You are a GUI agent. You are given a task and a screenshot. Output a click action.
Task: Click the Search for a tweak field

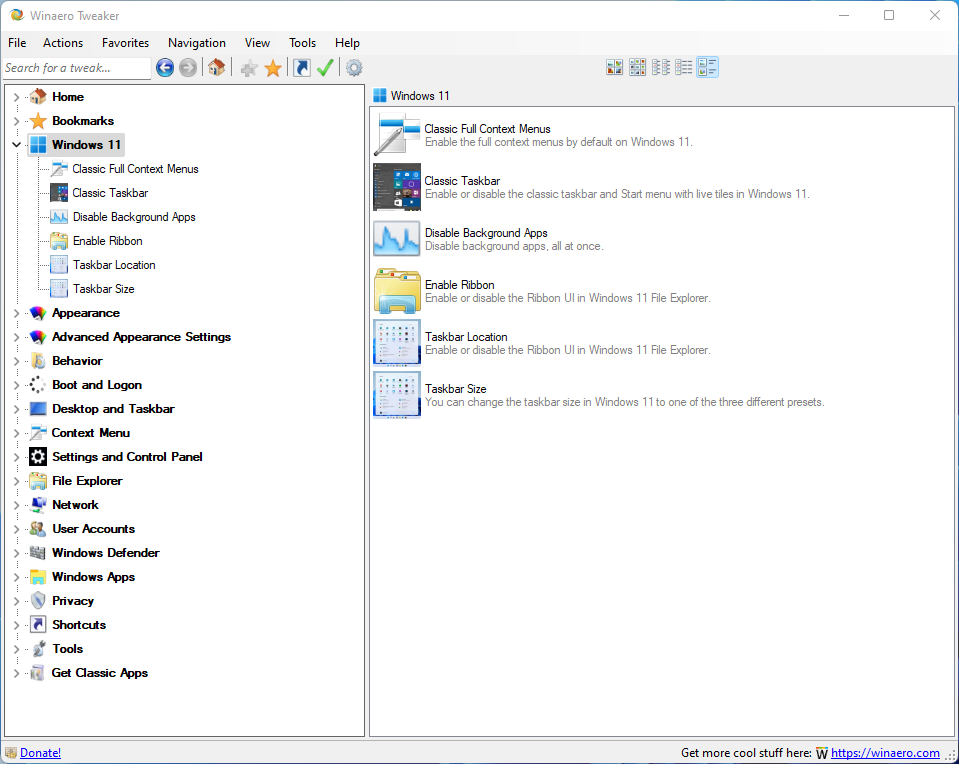pos(77,68)
